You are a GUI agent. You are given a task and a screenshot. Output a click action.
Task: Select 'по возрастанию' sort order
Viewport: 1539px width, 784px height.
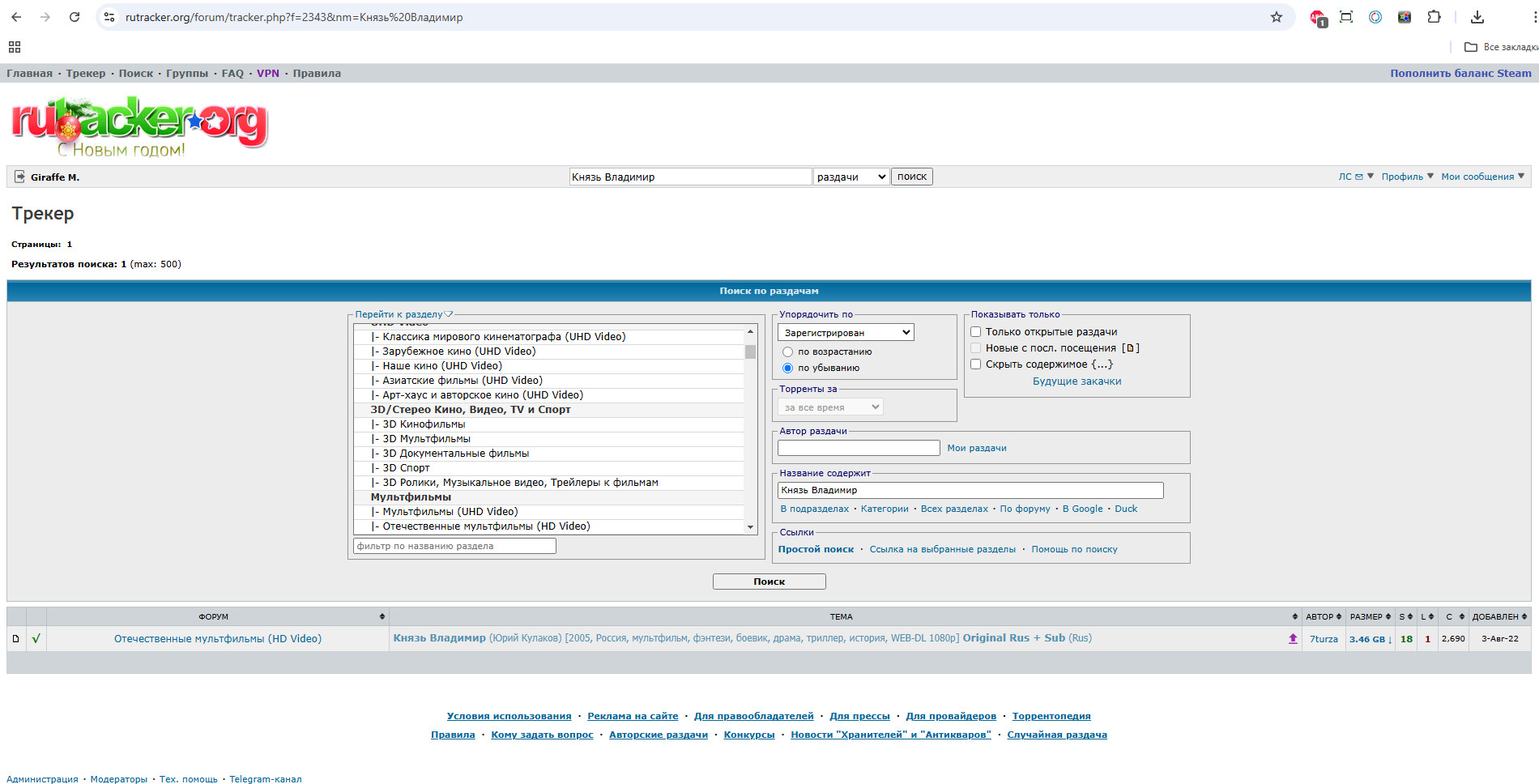[x=787, y=352]
